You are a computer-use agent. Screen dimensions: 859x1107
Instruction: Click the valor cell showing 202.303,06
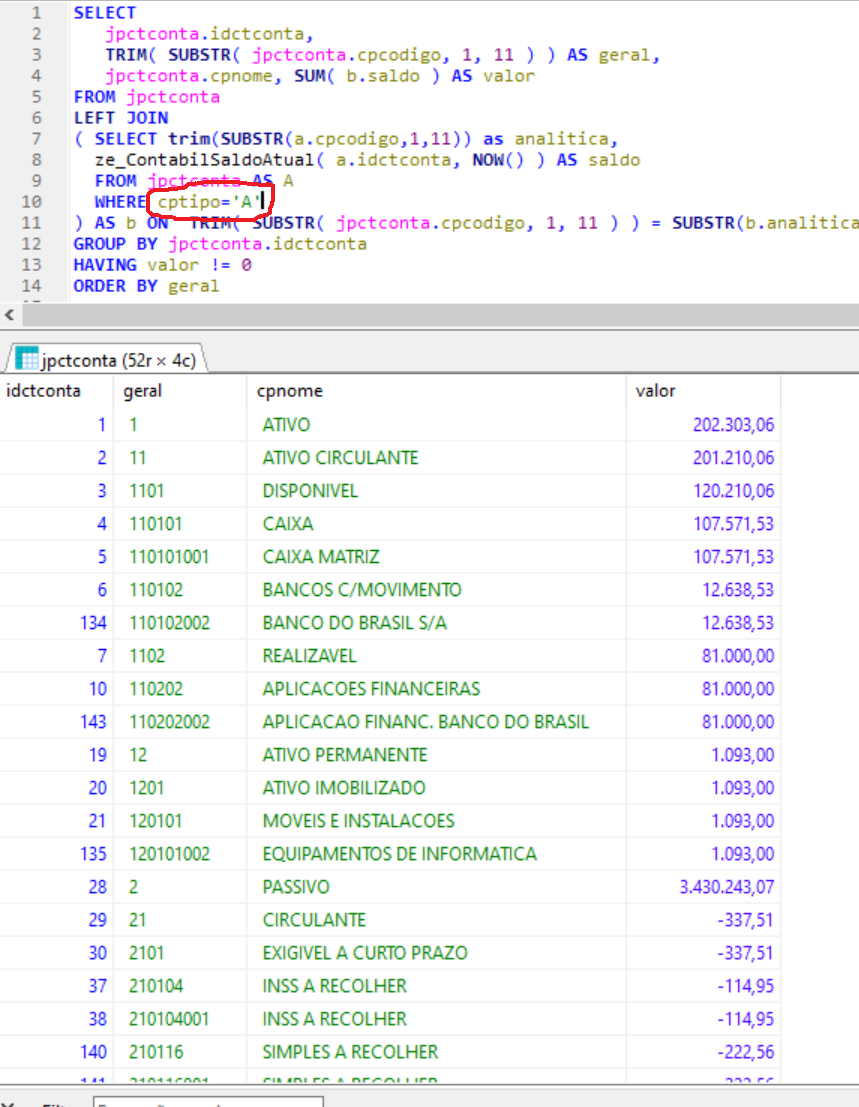[x=732, y=425]
